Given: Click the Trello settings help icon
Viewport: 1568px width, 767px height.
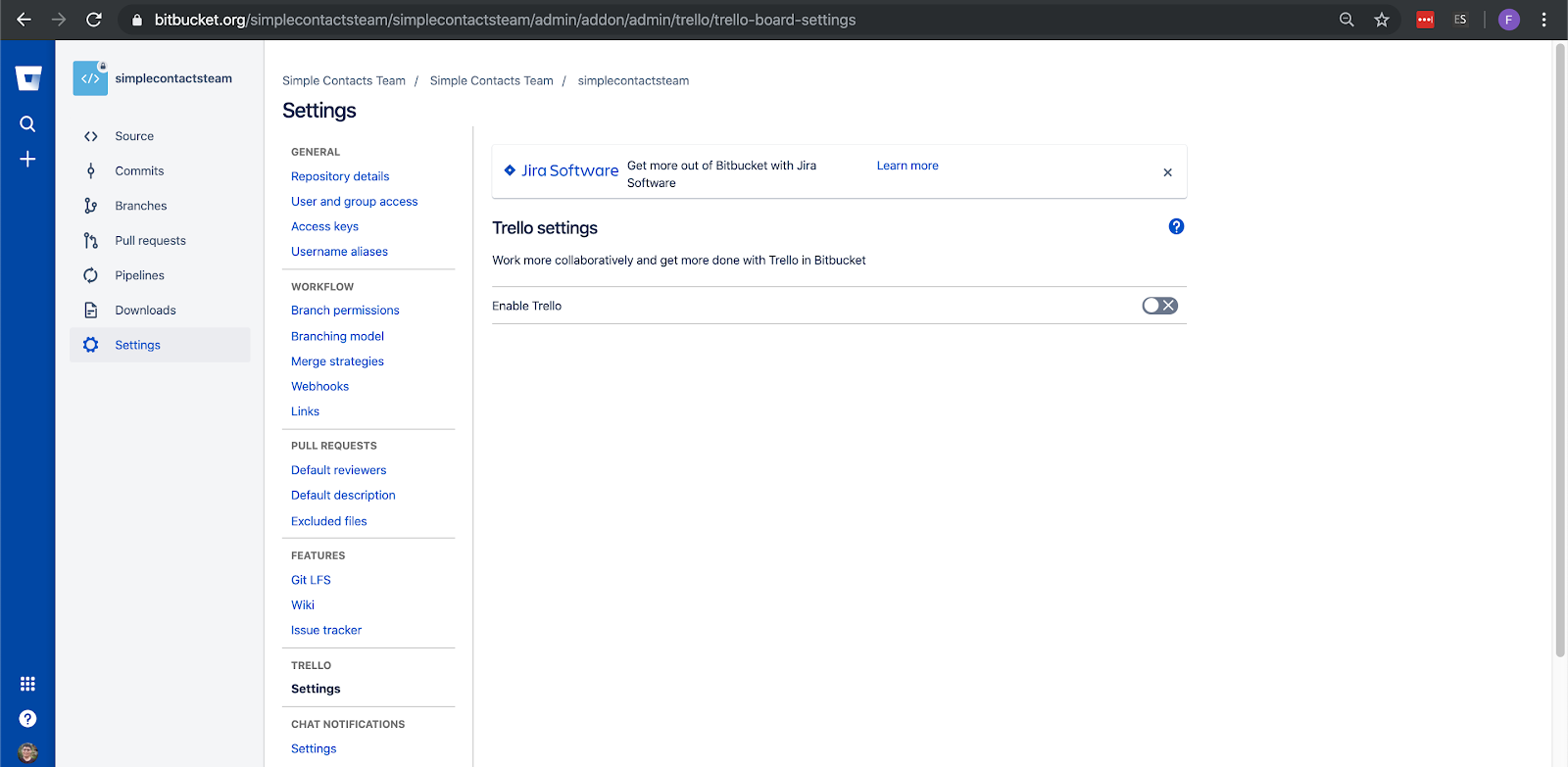Looking at the screenshot, I should click(1177, 226).
